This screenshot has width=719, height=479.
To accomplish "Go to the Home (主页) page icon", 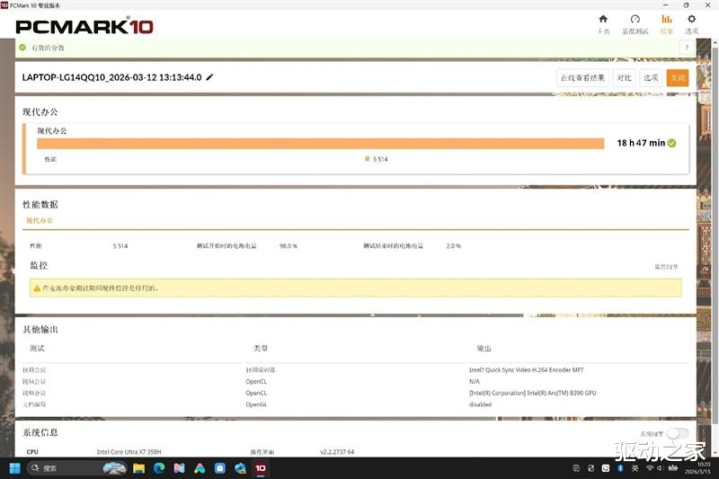I will click(x=603, y=19).
